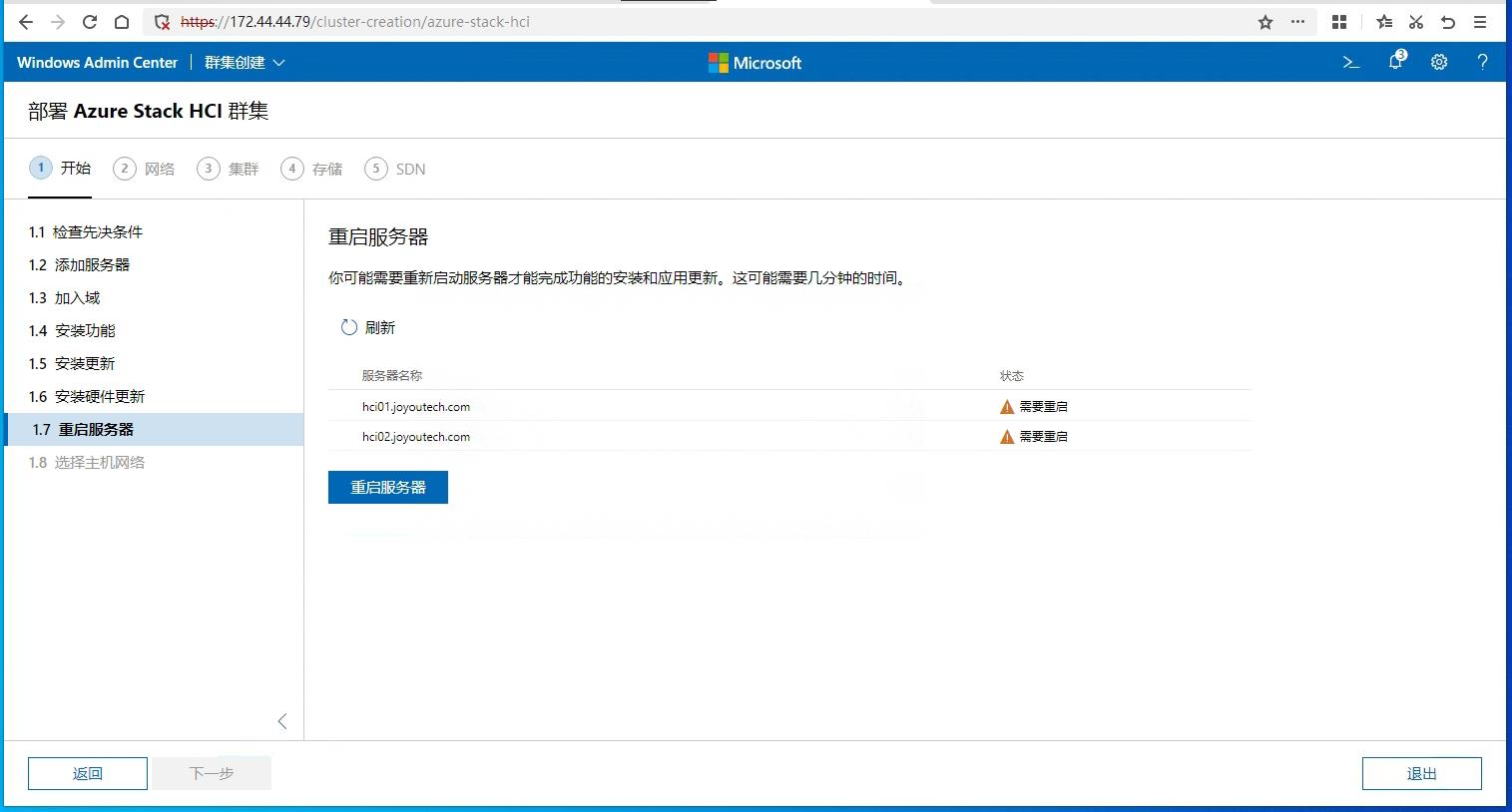The height and width of the screenshot is (812, 1512).
Task: Open the browser hamburger menu
Action: point(1481,22)
